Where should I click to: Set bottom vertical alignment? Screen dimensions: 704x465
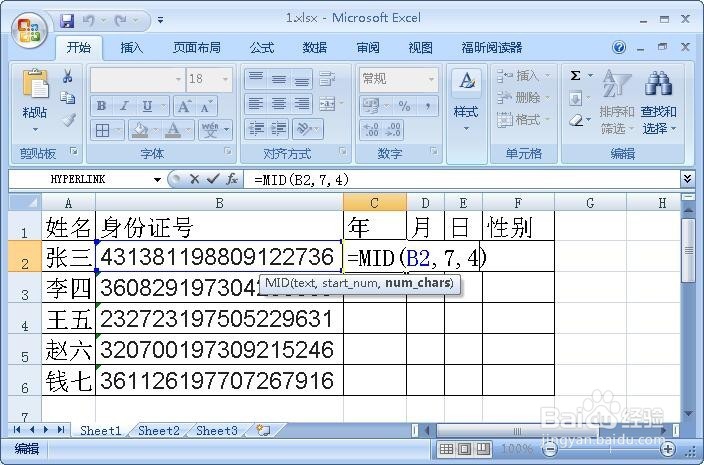pyautogui.click(x=301, y=79)
